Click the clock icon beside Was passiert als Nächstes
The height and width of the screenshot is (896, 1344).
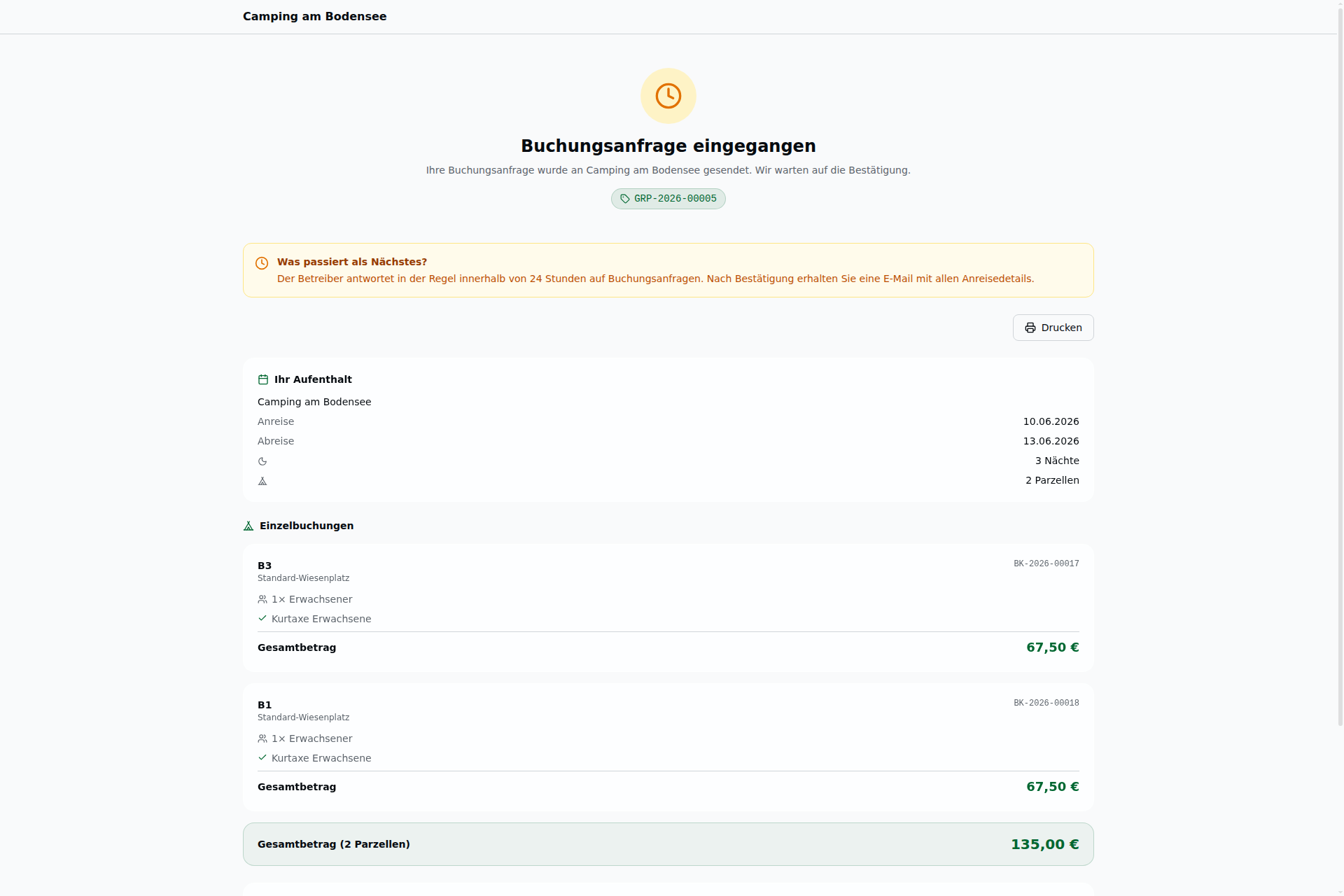pyautogui.click(x=262, y=263)
